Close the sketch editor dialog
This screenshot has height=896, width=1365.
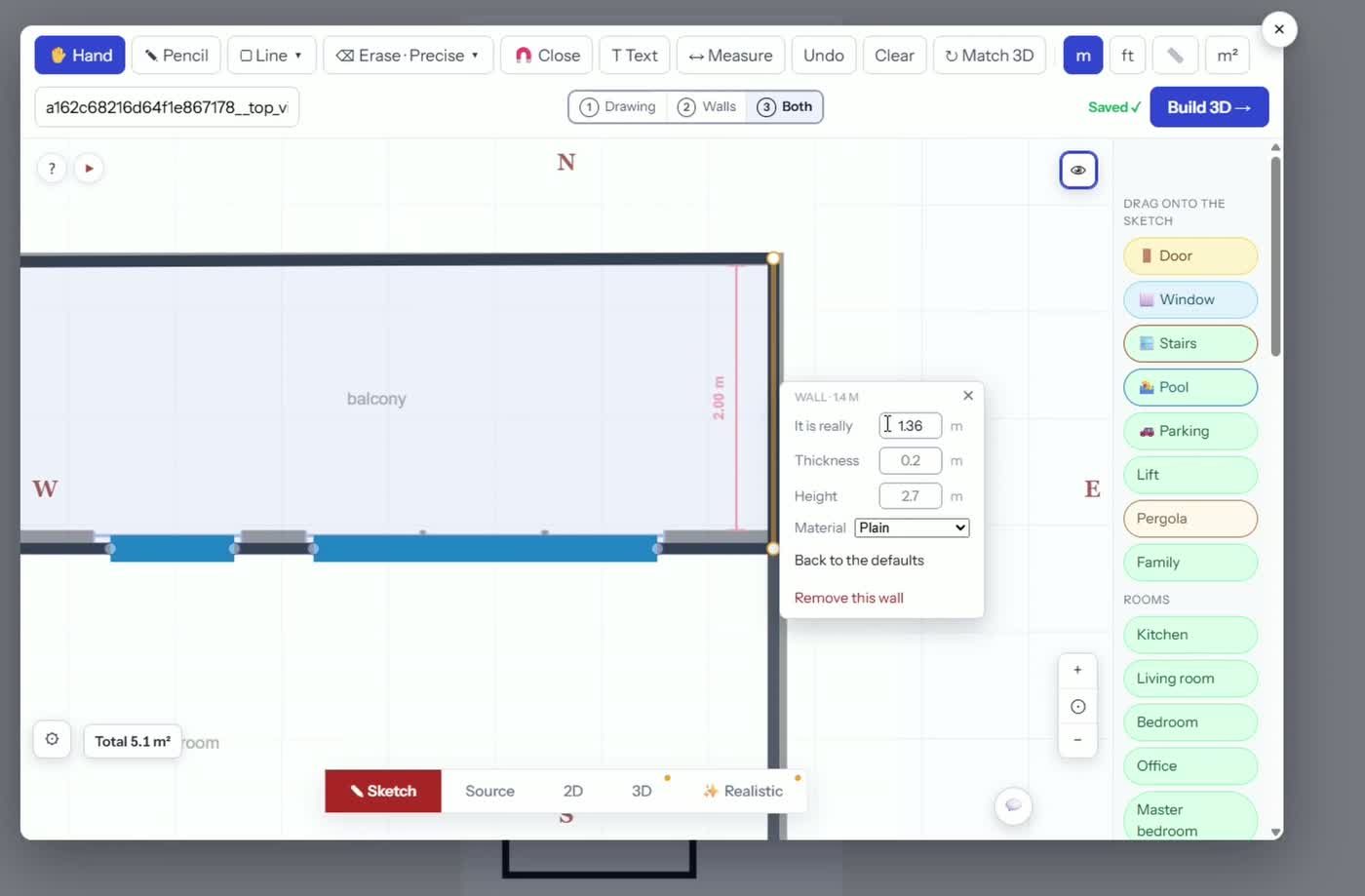click(x=1279, y=29)
